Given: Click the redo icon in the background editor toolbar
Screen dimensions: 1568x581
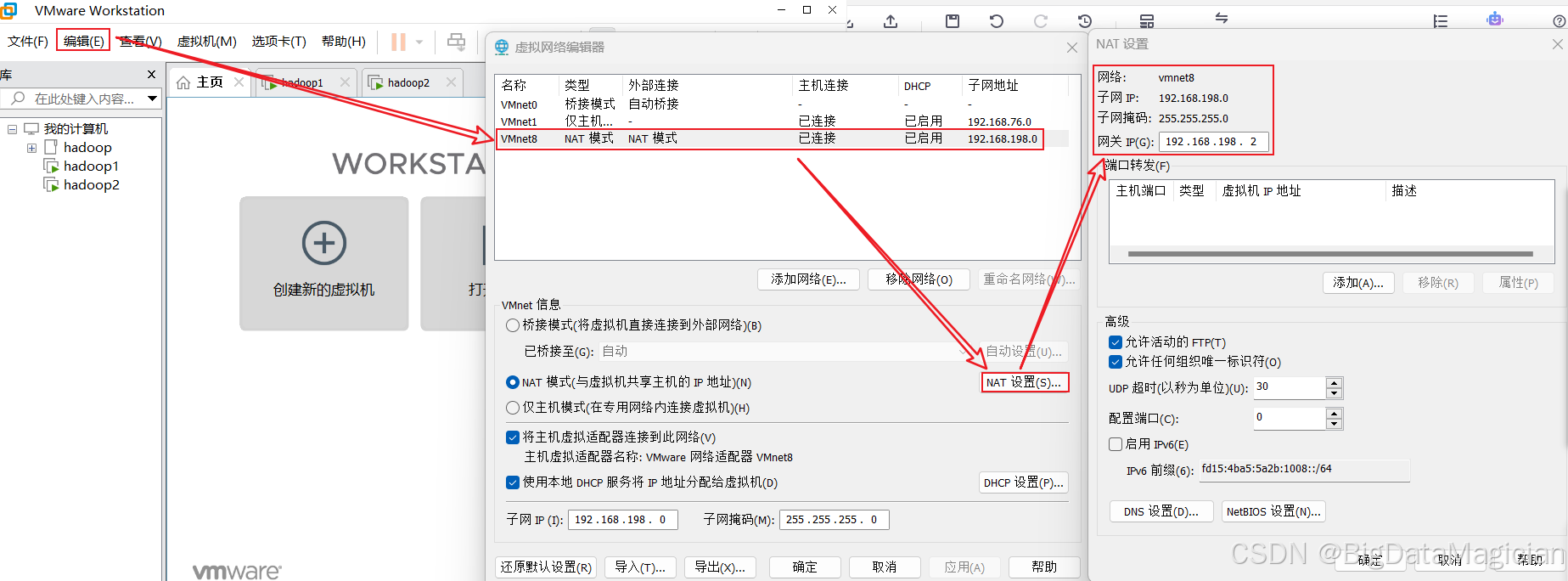Looking at the screenshot, I should [x=1041, y=20].
